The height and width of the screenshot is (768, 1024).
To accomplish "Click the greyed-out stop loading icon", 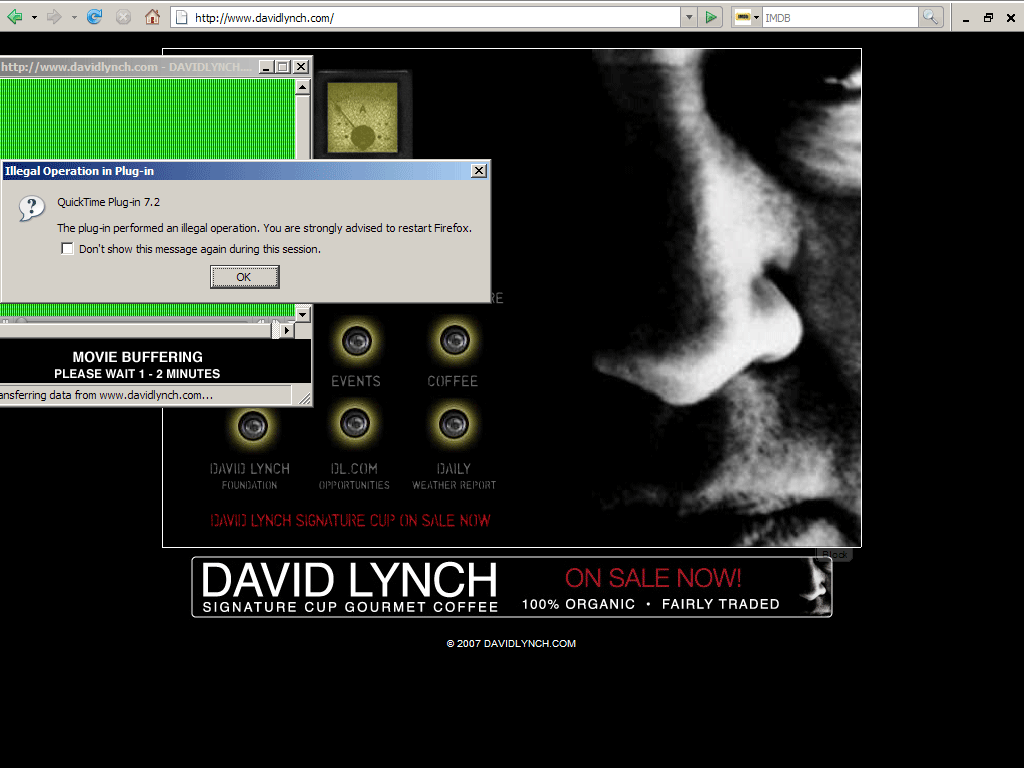I will point(123,17).
